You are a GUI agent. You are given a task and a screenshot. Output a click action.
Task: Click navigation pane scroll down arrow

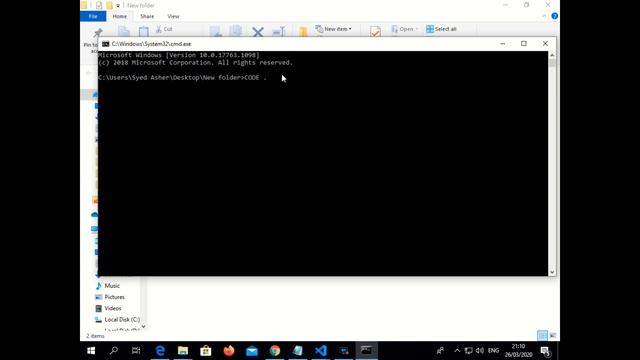click(x=143, y=327)
